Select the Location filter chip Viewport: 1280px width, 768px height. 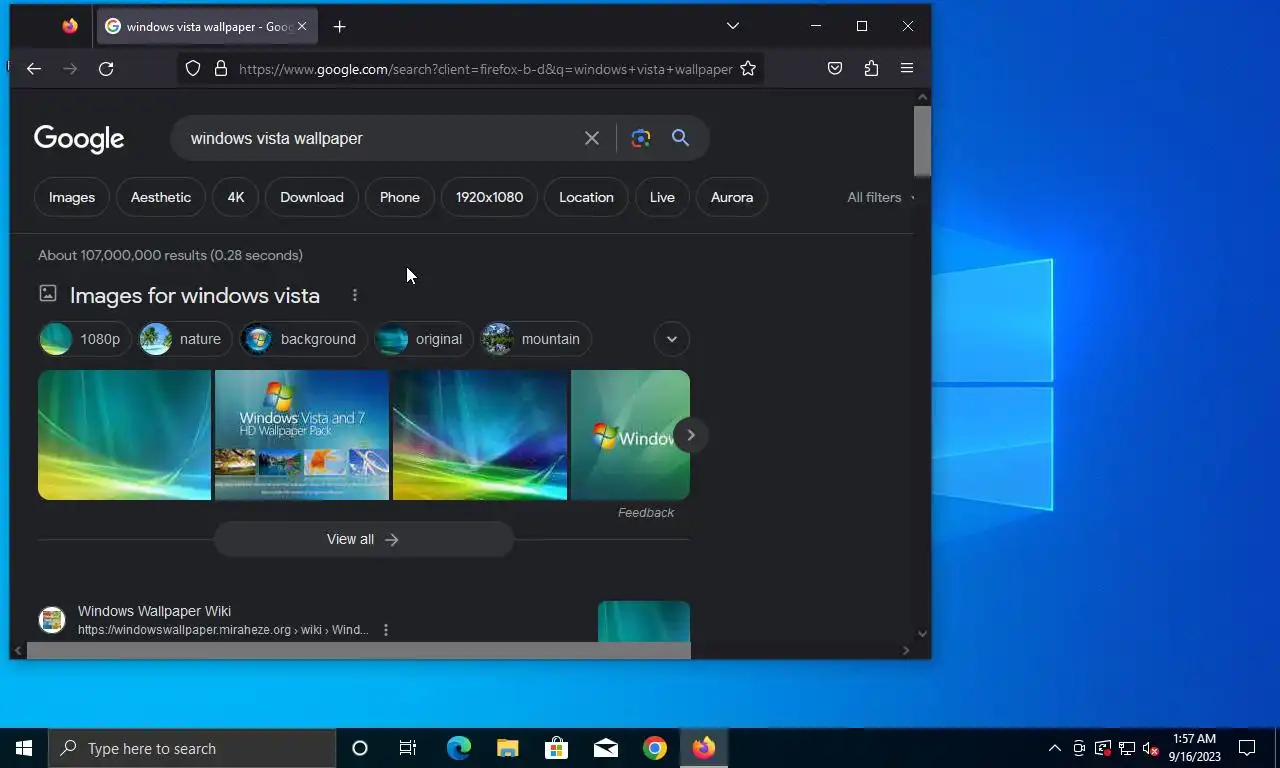coord(586,197)
